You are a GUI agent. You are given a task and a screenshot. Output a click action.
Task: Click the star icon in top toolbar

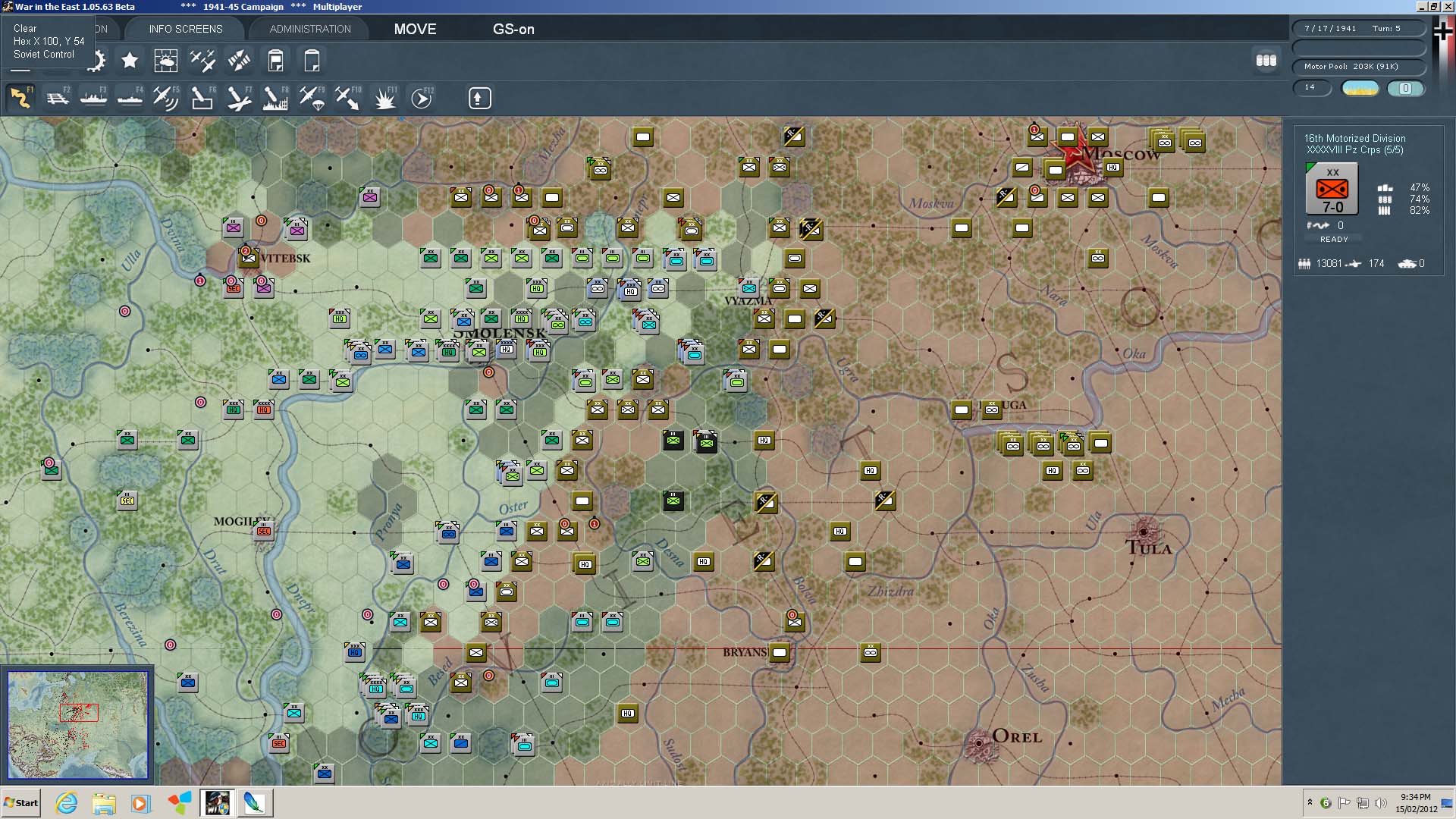coord(130,60)
